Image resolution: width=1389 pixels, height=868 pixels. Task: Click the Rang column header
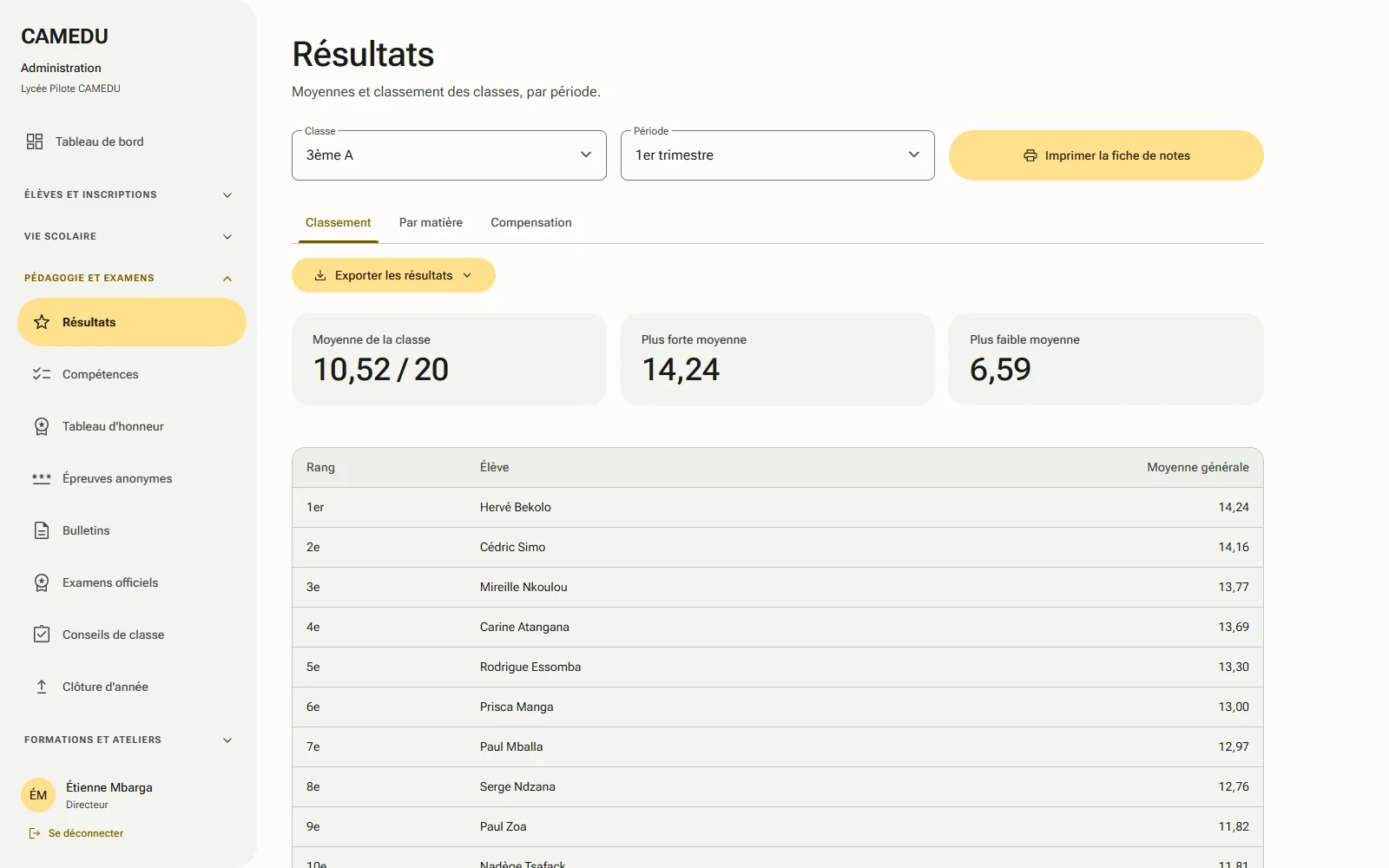pyautogui.click(x=320, y=467)
